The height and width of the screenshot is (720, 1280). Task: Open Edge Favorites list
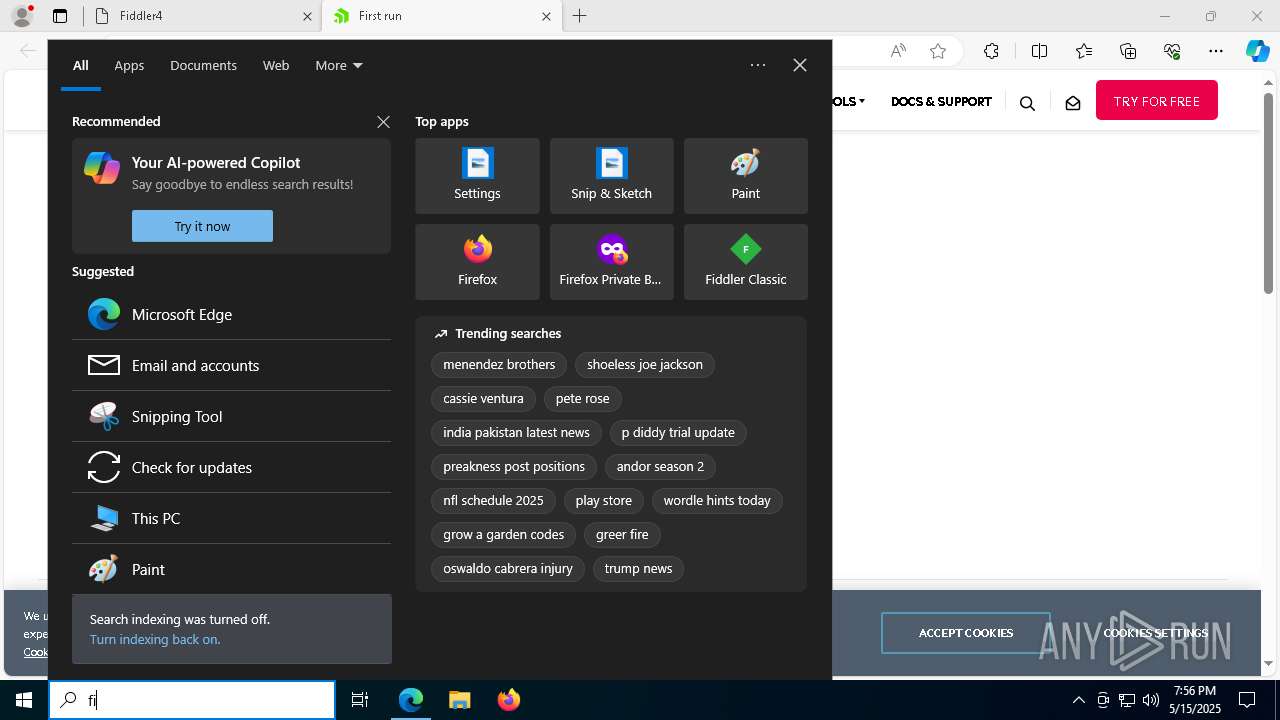1084,51
